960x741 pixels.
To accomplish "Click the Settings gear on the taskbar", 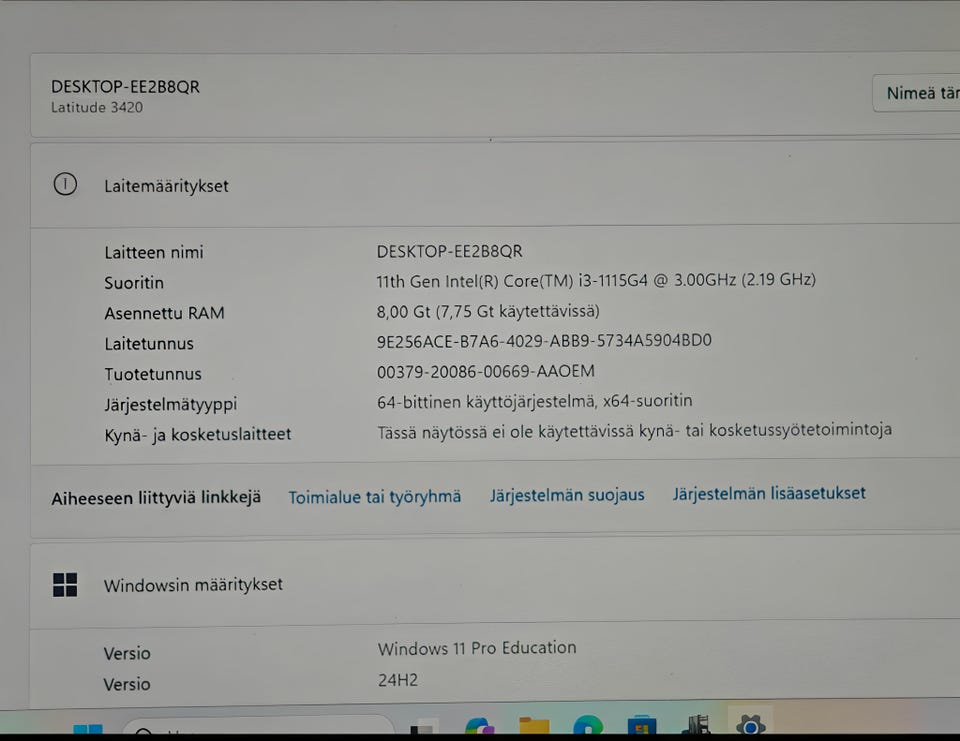I will (751, 724).
